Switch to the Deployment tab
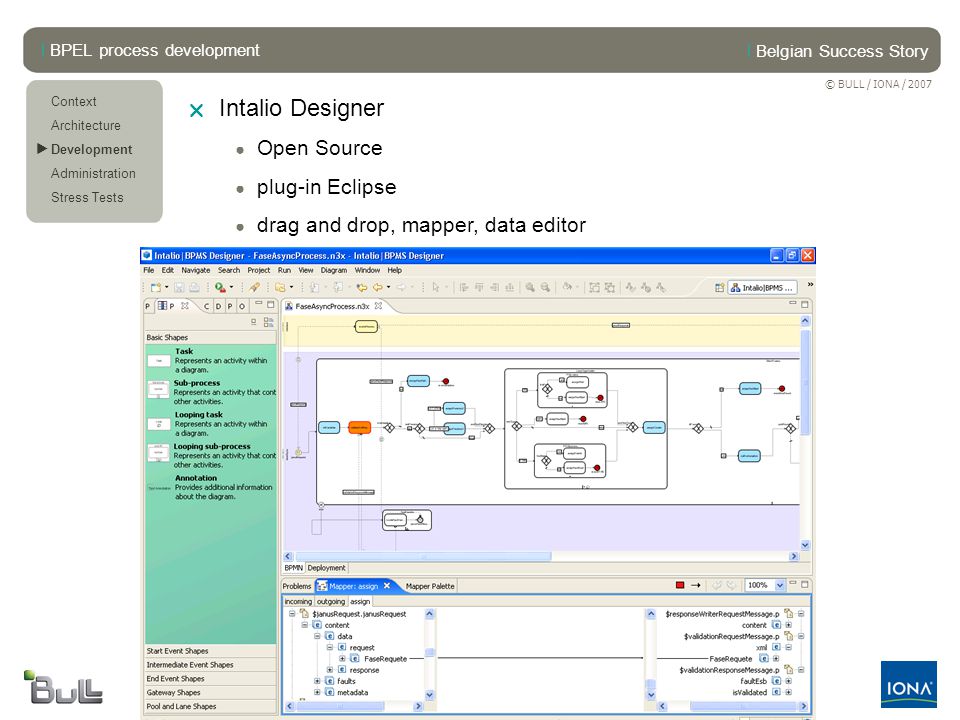The width and height of the screenshot is (960, 720). [326, 568]
